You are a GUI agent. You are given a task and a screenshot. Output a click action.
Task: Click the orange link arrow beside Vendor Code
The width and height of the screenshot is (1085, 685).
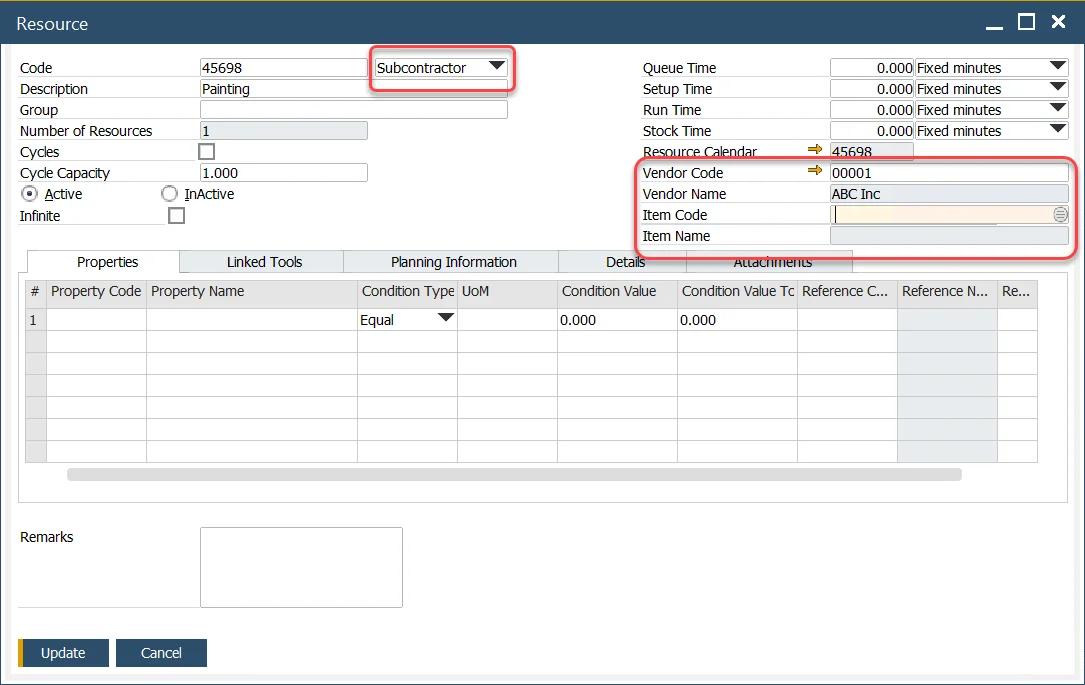815,172
